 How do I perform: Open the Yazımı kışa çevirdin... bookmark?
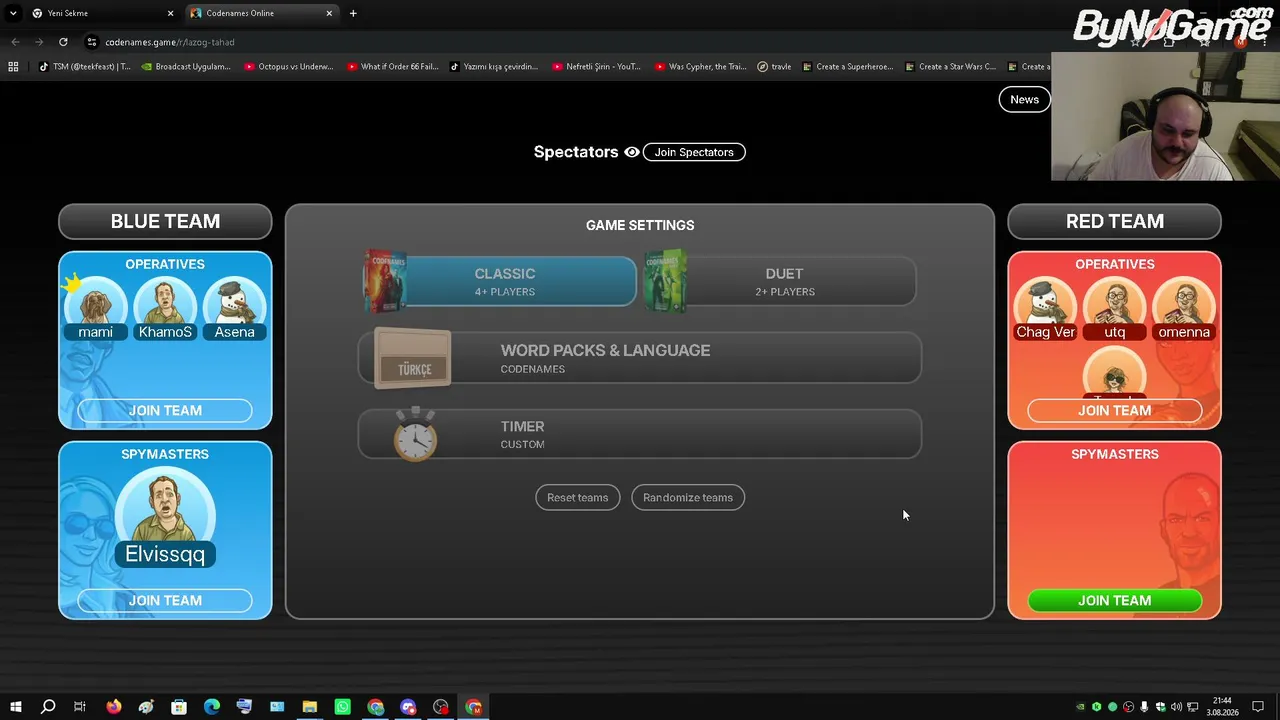pos(494,67)
